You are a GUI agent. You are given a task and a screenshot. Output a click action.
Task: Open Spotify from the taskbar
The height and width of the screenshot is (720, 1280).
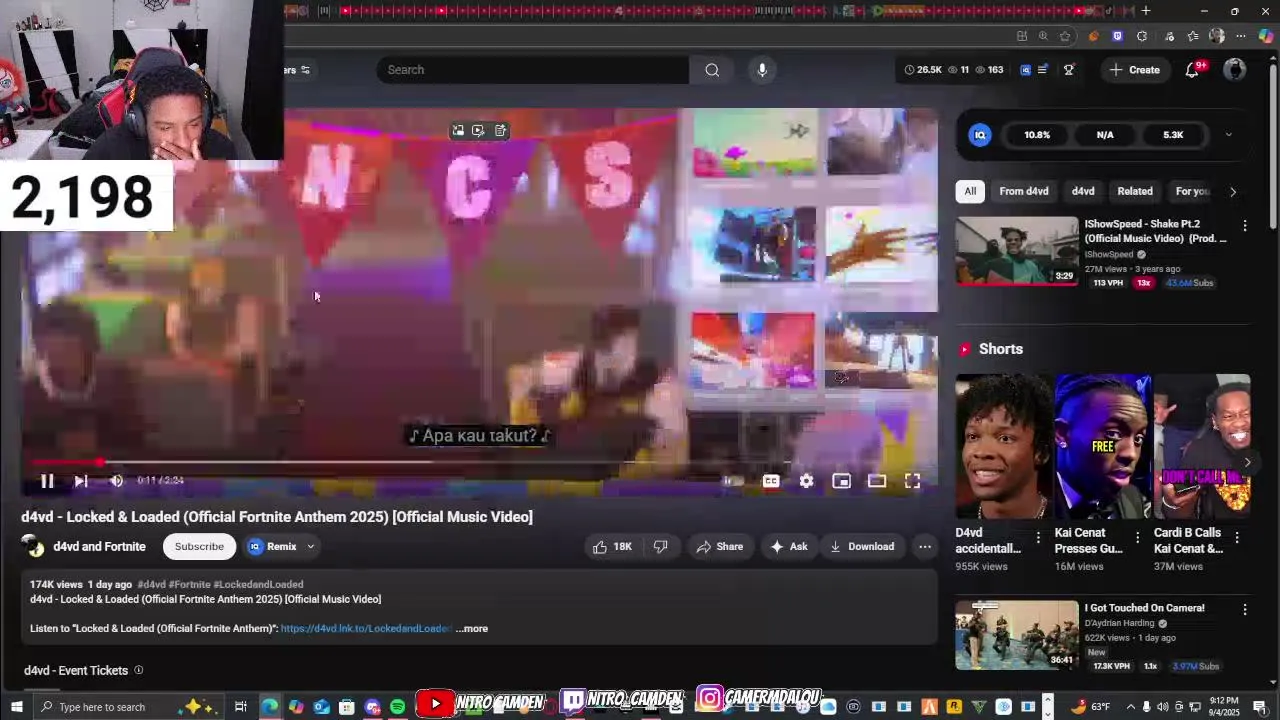pos(398,707)
